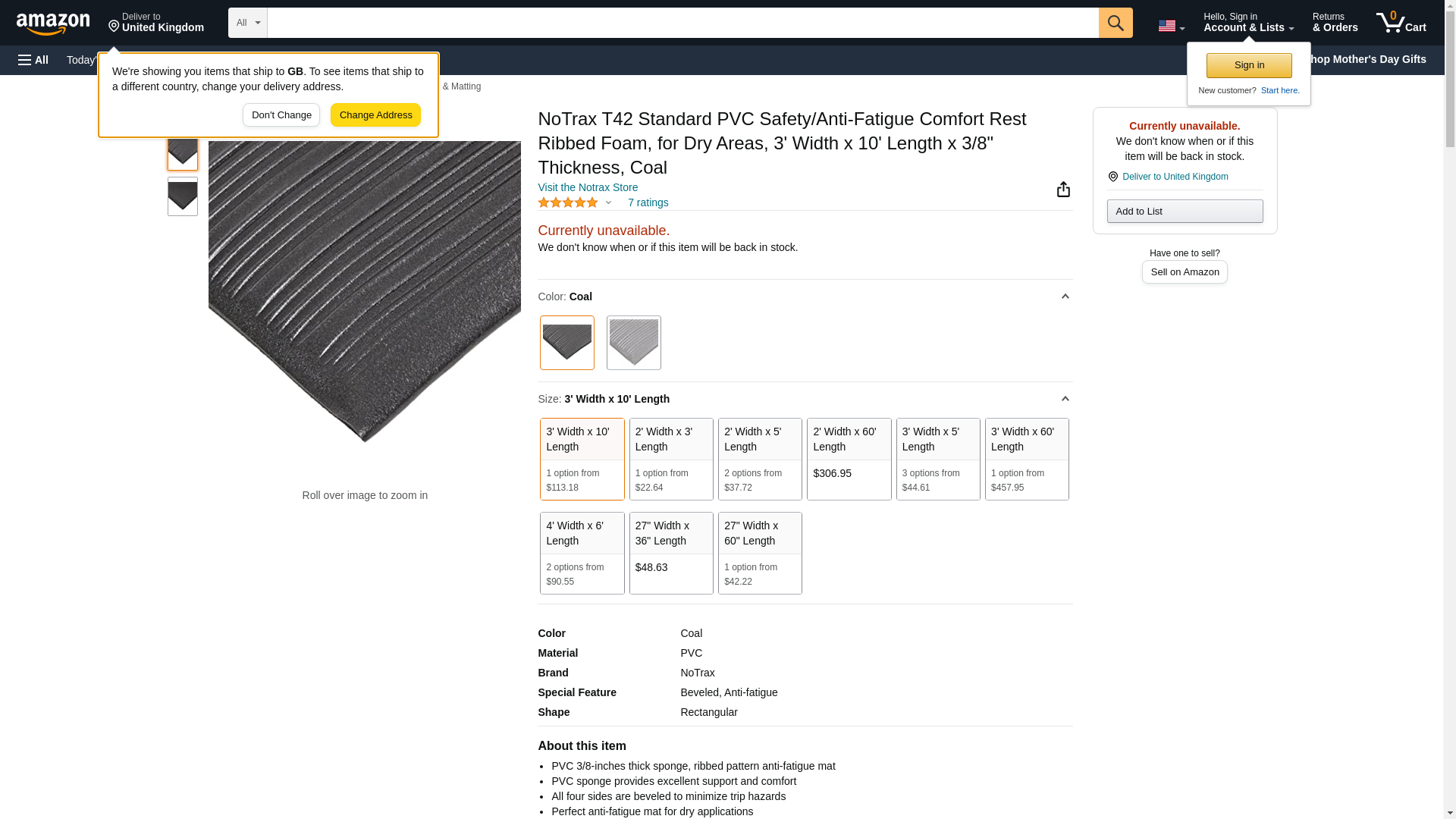Click the Amazon logo
1456x819 pixels.
point(53,24)
